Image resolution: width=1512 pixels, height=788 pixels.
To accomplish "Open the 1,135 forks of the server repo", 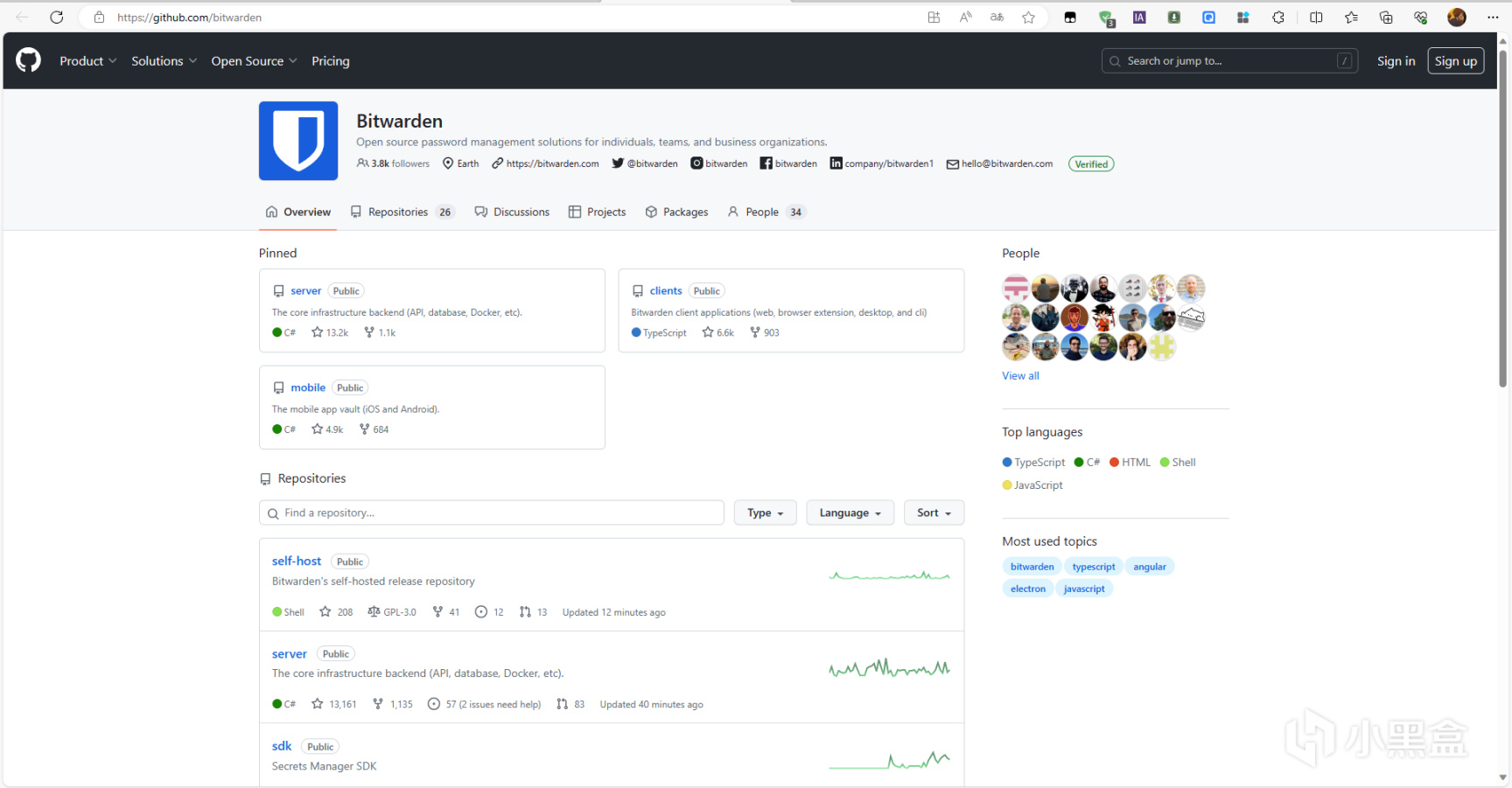I will [x=393, y=704].
